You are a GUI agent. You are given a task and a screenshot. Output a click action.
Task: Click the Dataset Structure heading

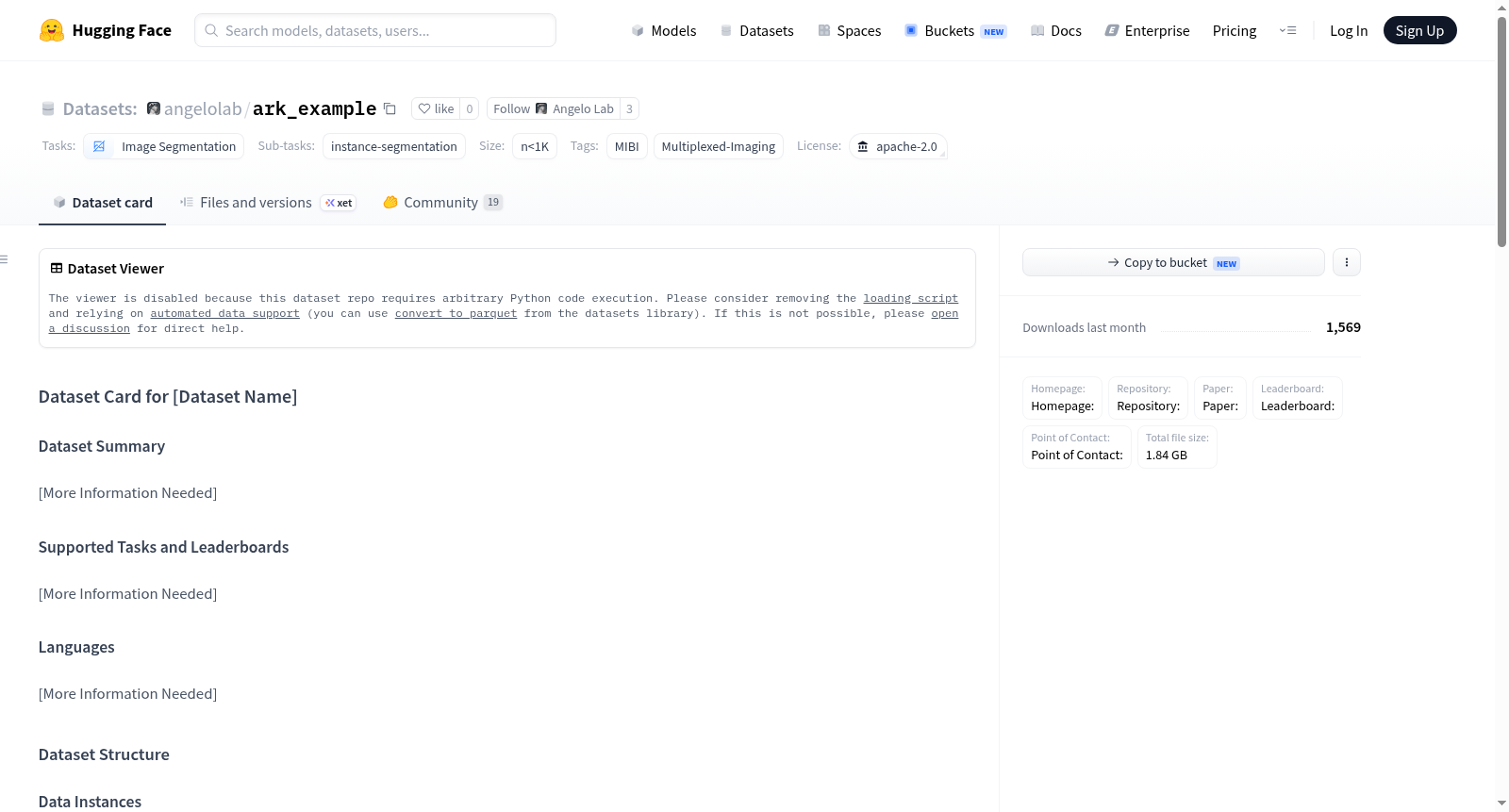(104, 754)
